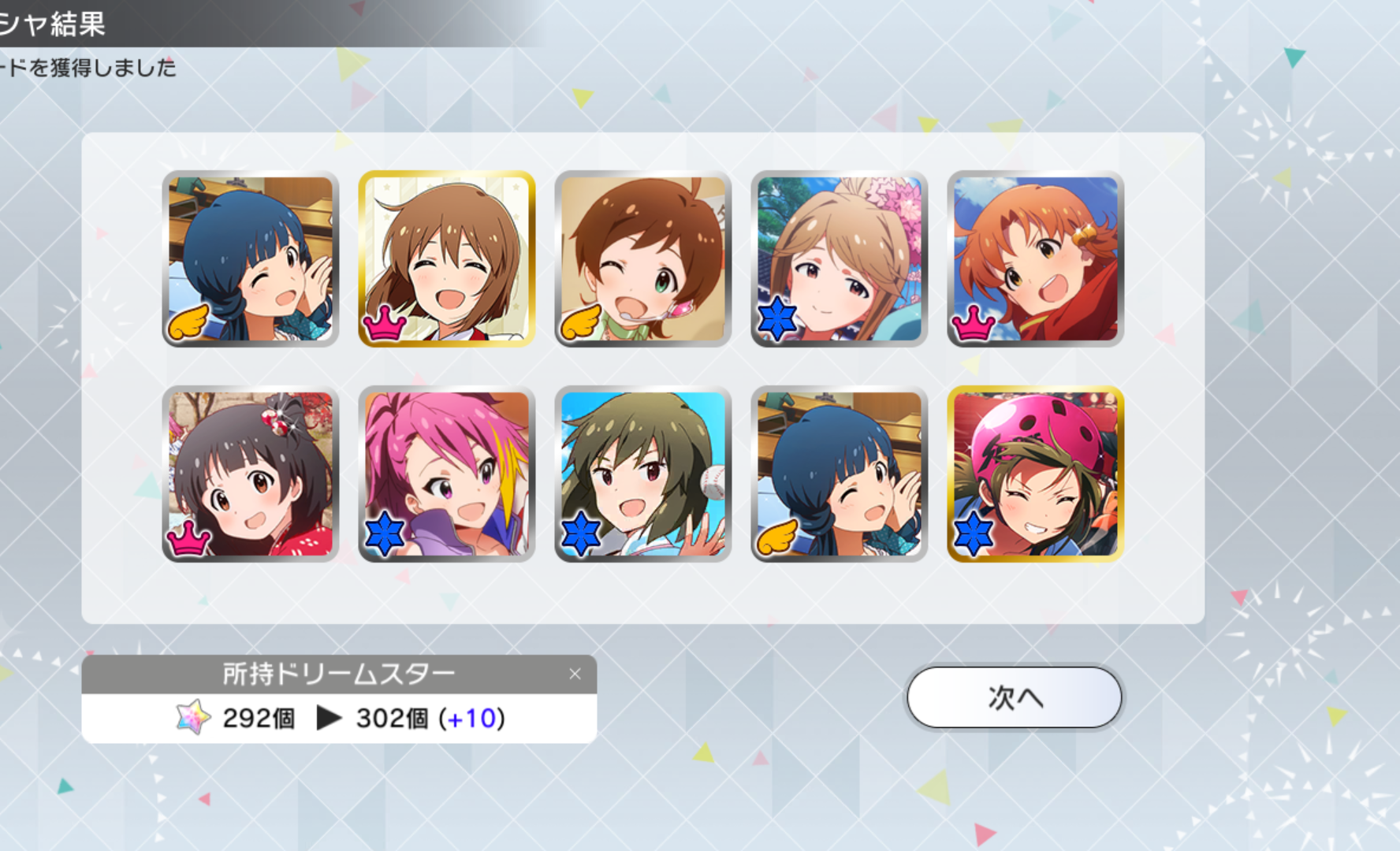Screen dimensions: 1400x851
Task: Close the 所持ドリームスター panel
Action: tap(575, 674)
